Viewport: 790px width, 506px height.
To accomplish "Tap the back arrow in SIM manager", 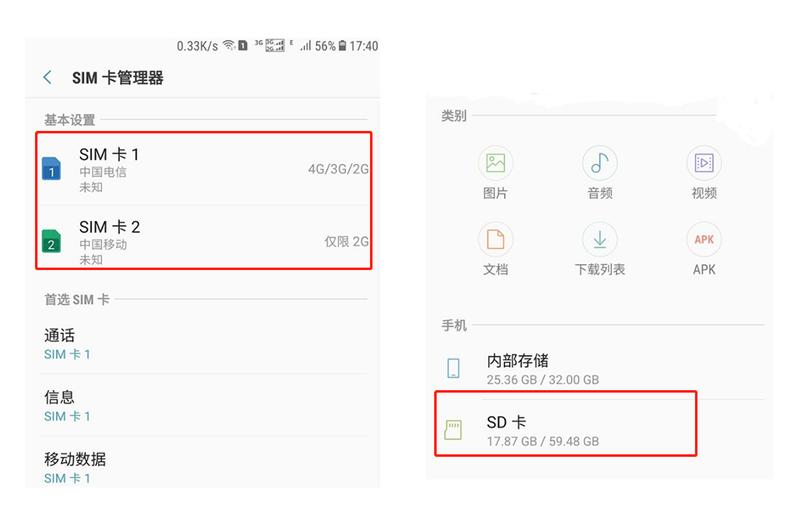I will 48,78.
